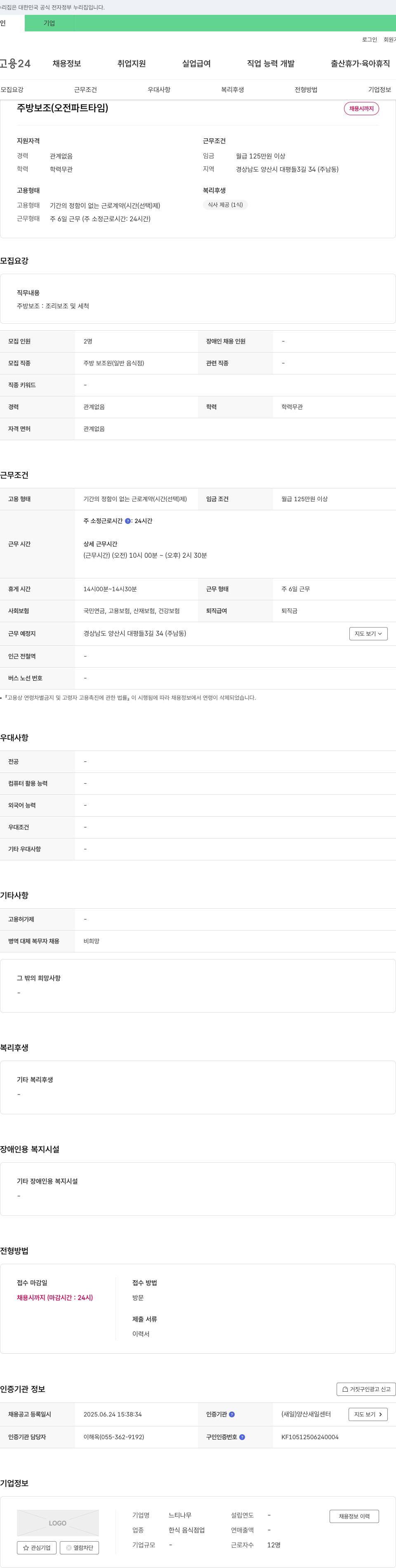The width and height of the screenshot is (396, 1568).
Task: Select 국민연금, 고용보험, 산재보험, 건강보험 text
Action: click(132, 611)
